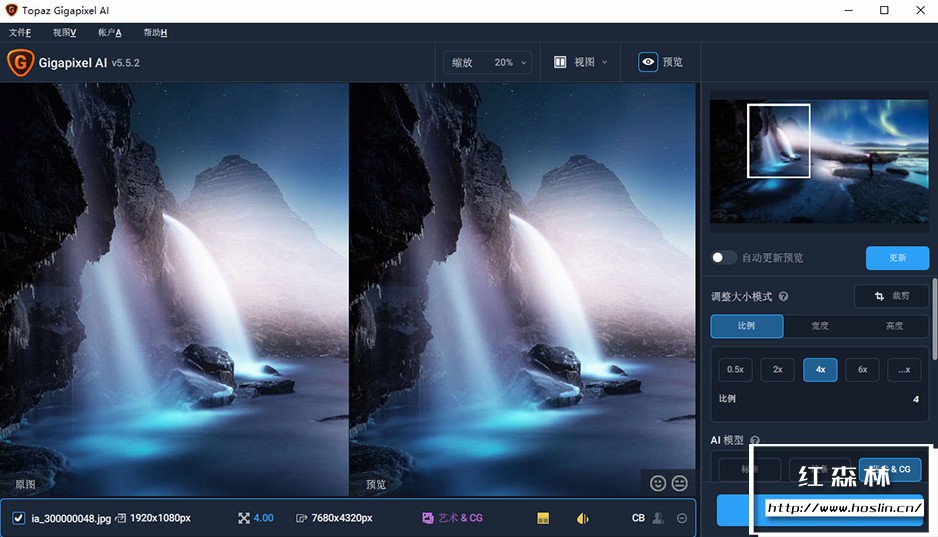Click the right panel vertical scrollbar

[x=934, y=319]
